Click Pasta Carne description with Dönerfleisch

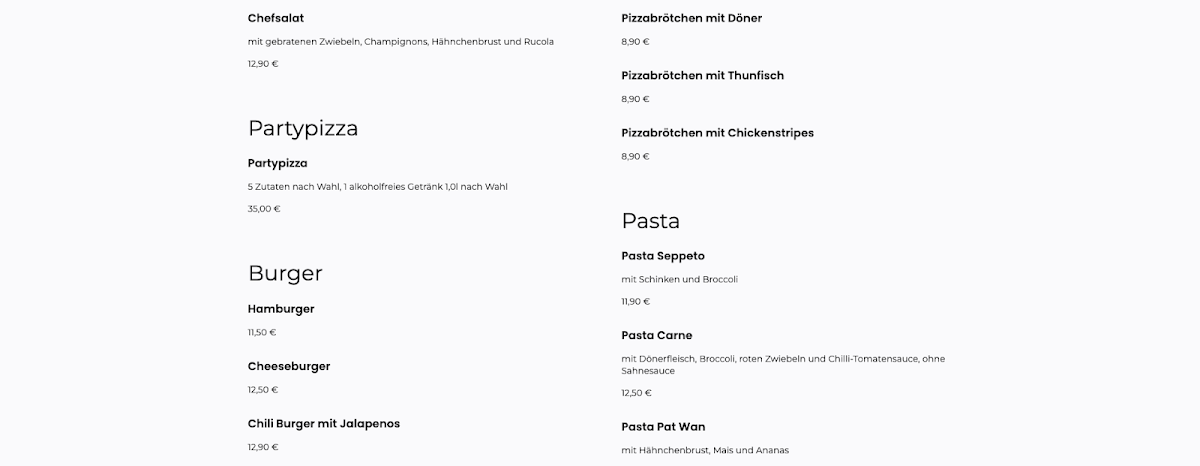[783, 365]
